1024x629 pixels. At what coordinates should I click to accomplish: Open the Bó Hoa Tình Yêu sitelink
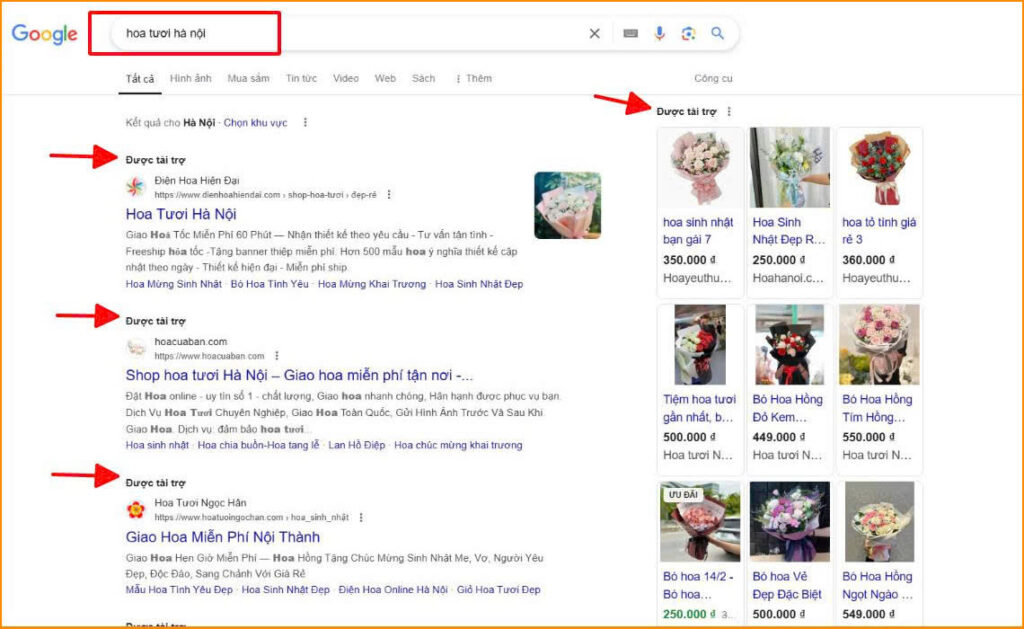tap(270, 284)
